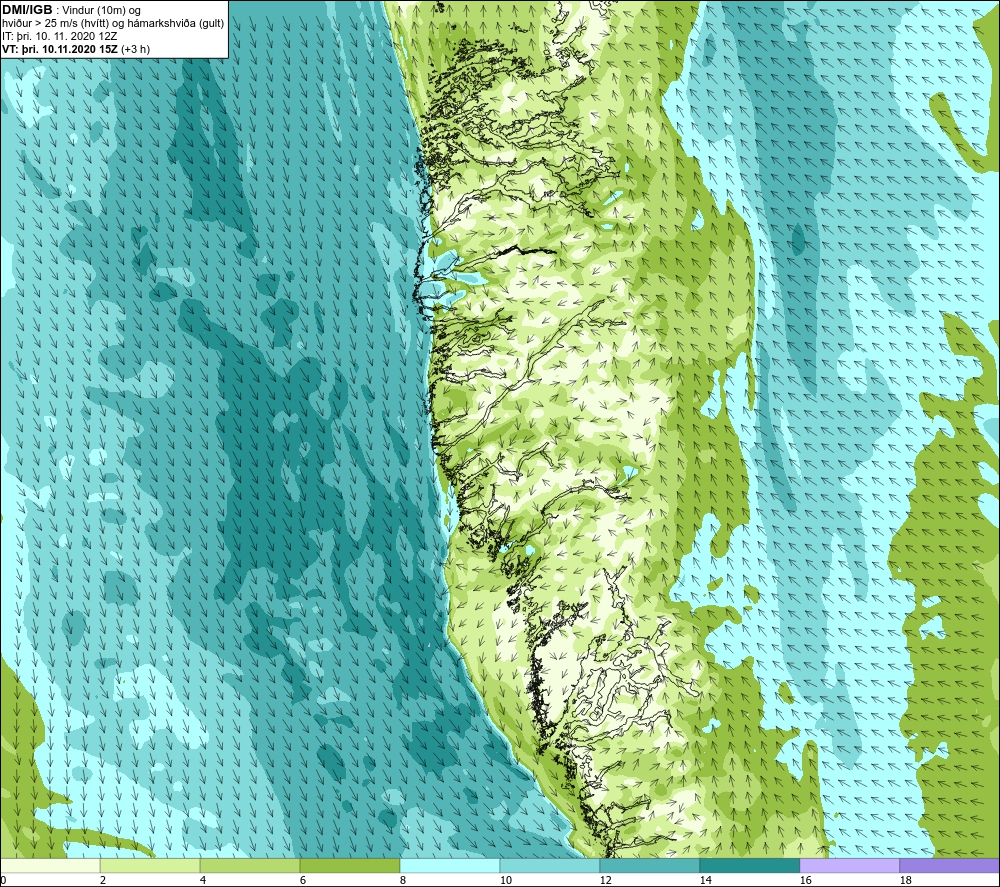Click the scale label '4'

pos(203,881)
